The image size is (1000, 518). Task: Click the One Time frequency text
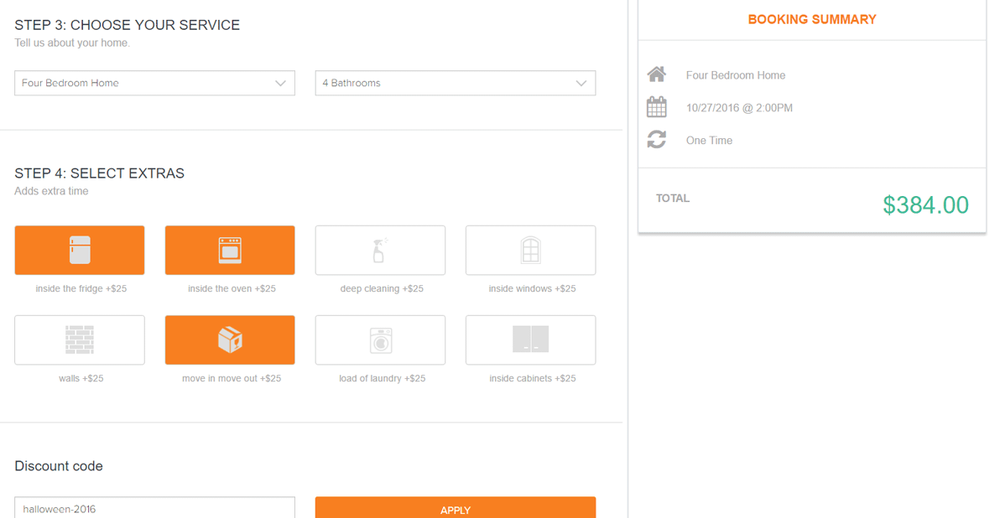tap(709, 140)
